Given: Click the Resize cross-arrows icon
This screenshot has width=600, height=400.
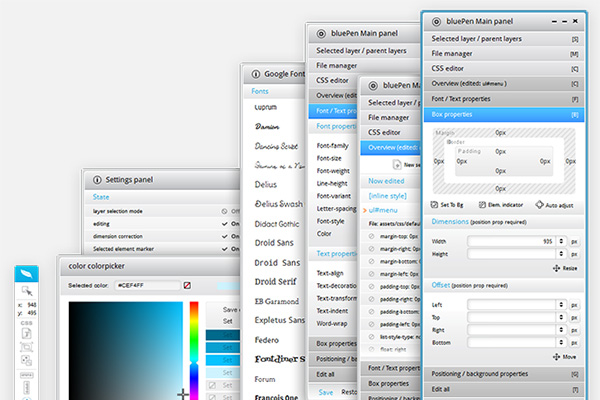Looking at the screenshot, I should point(556,268).
